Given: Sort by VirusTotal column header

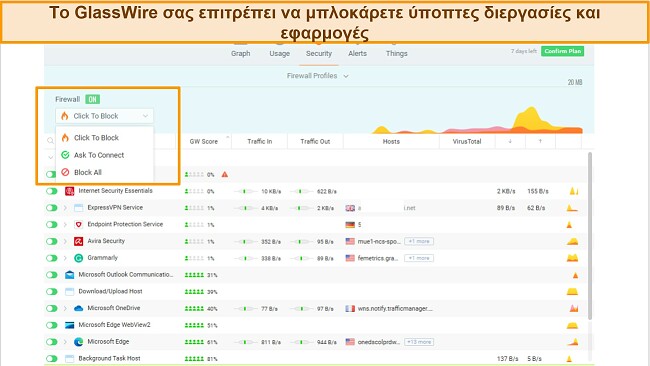Looking at the screenshot, I should (x=467, y=141).
